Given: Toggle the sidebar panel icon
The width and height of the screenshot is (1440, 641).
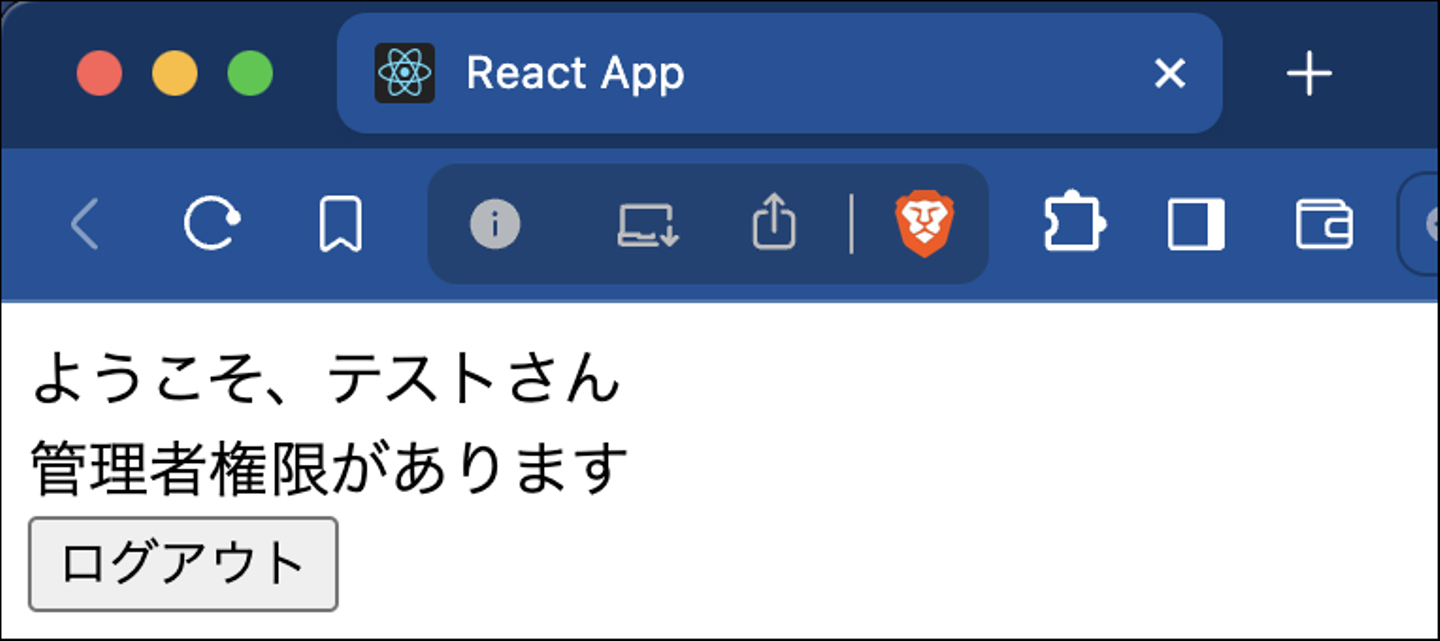Looking at the screenshot, I should tap(1196, 223).
